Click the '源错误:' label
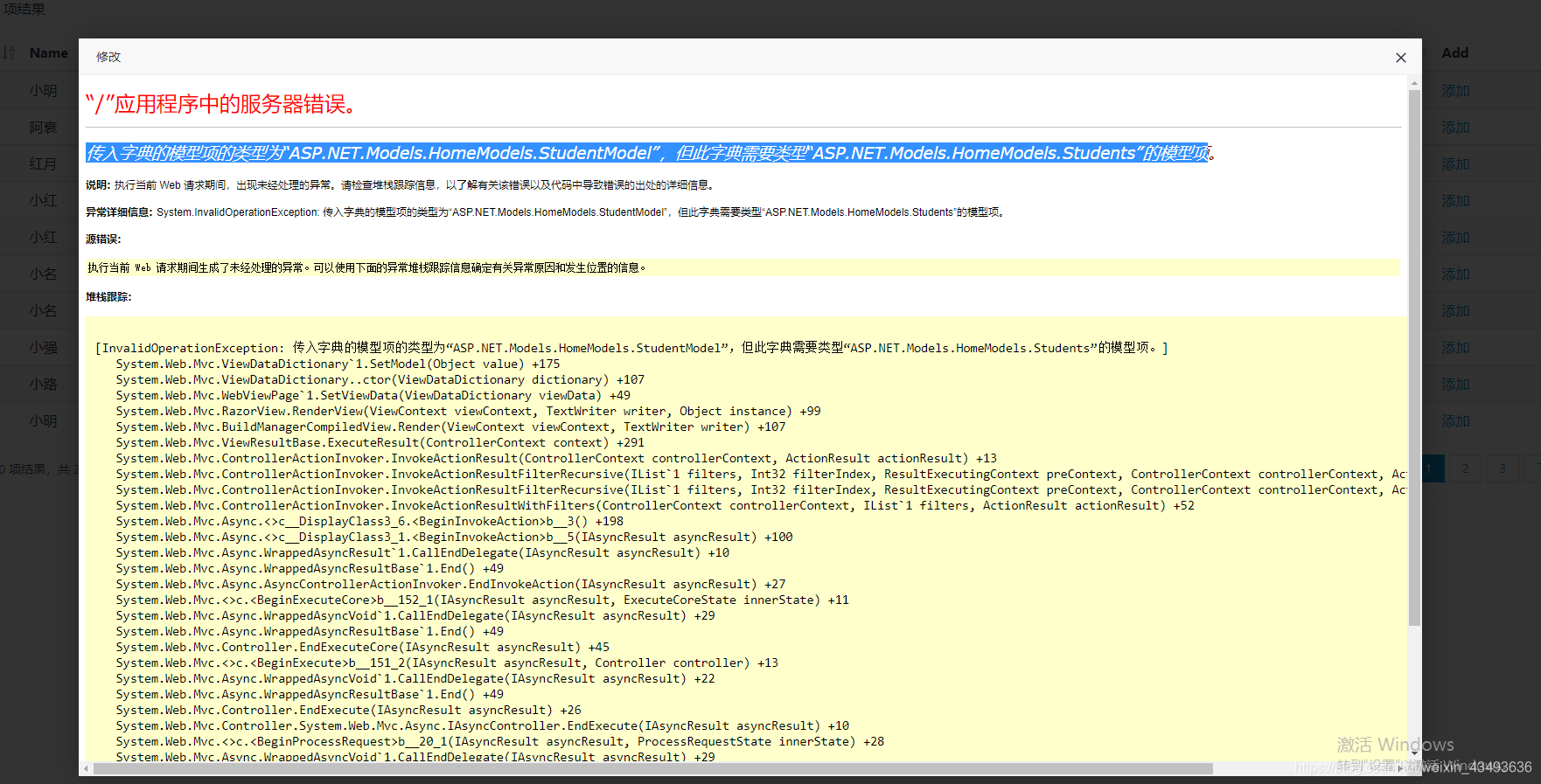This screenshot has height=784, width=1541. [103, 239]
